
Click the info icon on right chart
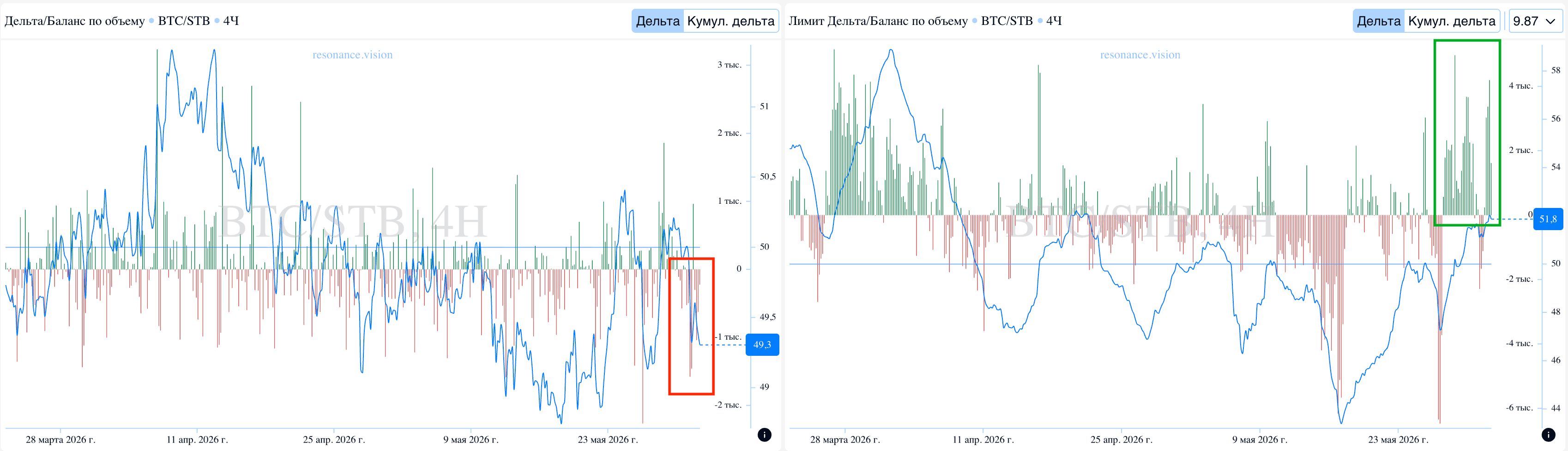pos(1549,434)
